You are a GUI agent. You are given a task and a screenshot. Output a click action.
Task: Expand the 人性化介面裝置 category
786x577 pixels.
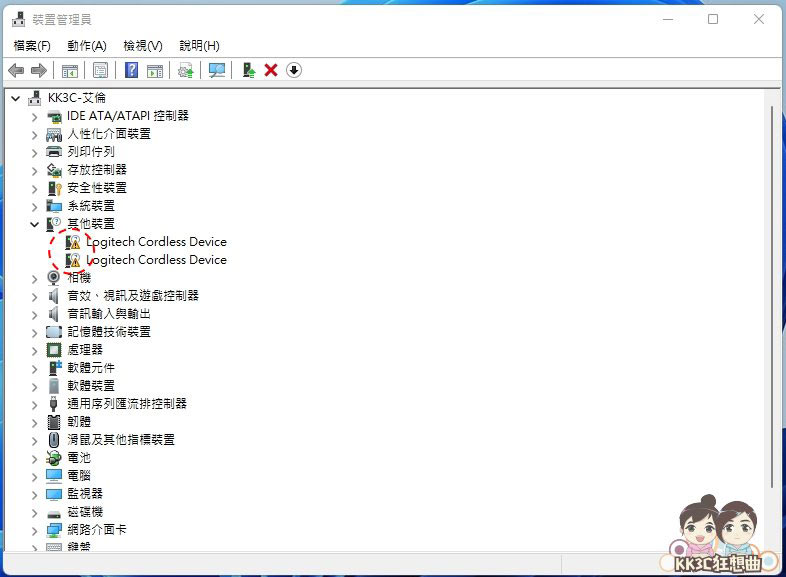tap(34, 135)
